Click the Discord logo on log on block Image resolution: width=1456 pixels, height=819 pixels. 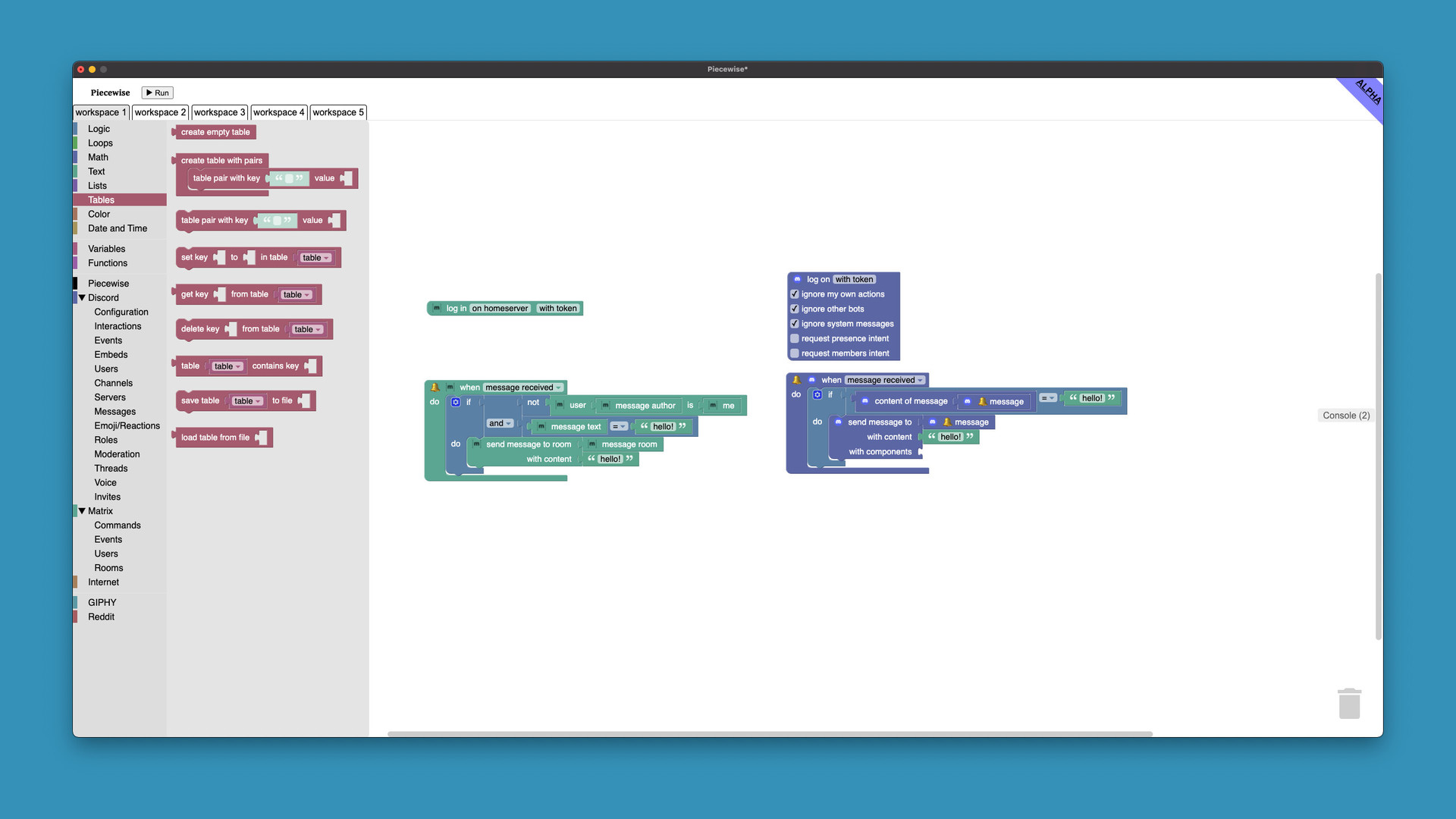pyautogui.click(x=797, y=280)
